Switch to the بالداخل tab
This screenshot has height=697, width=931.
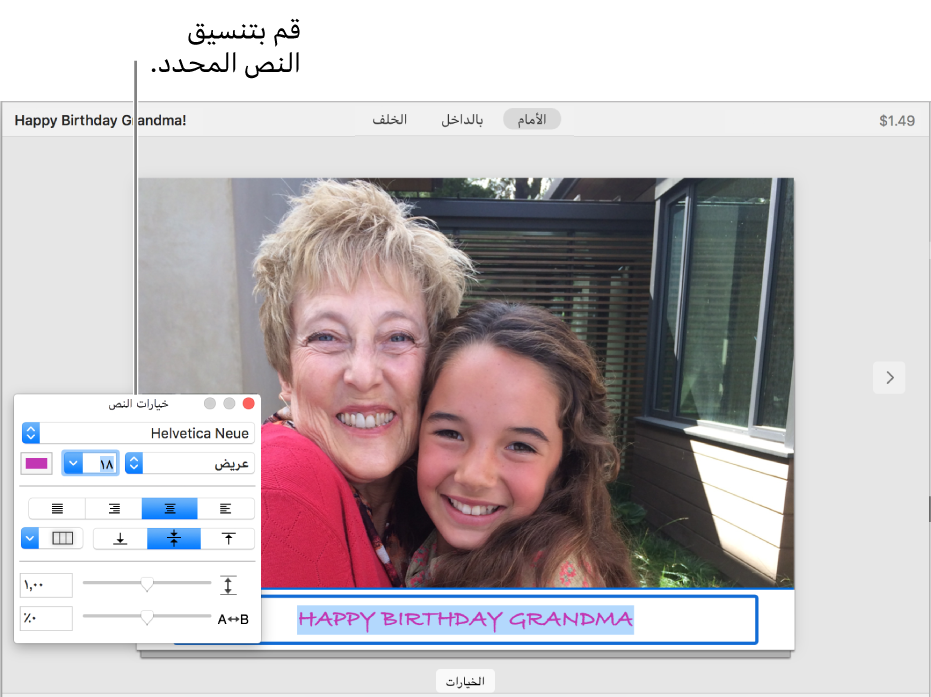(x=462, y=120)
